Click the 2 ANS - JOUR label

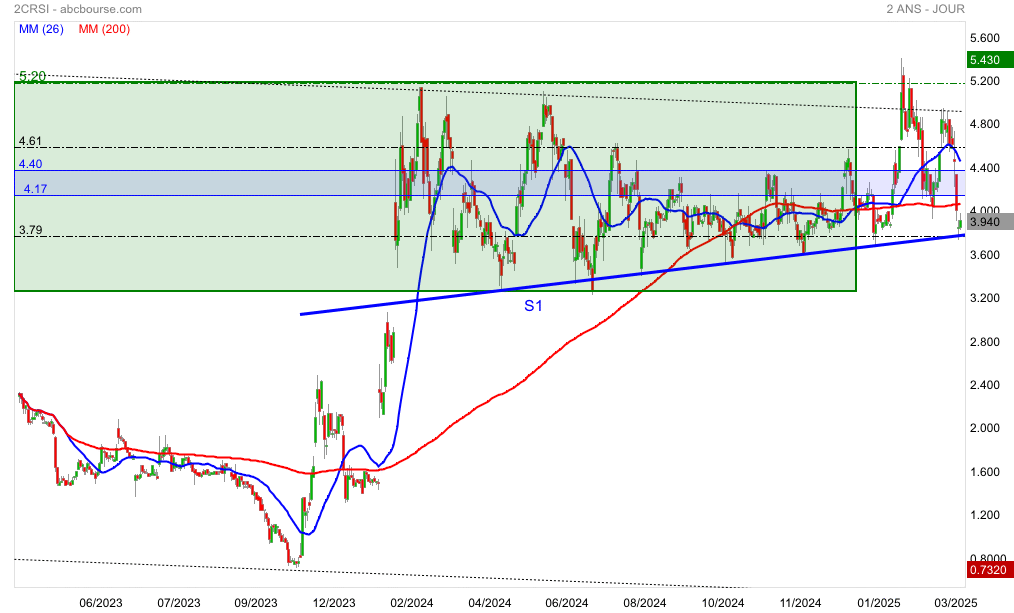click(925, 9)
